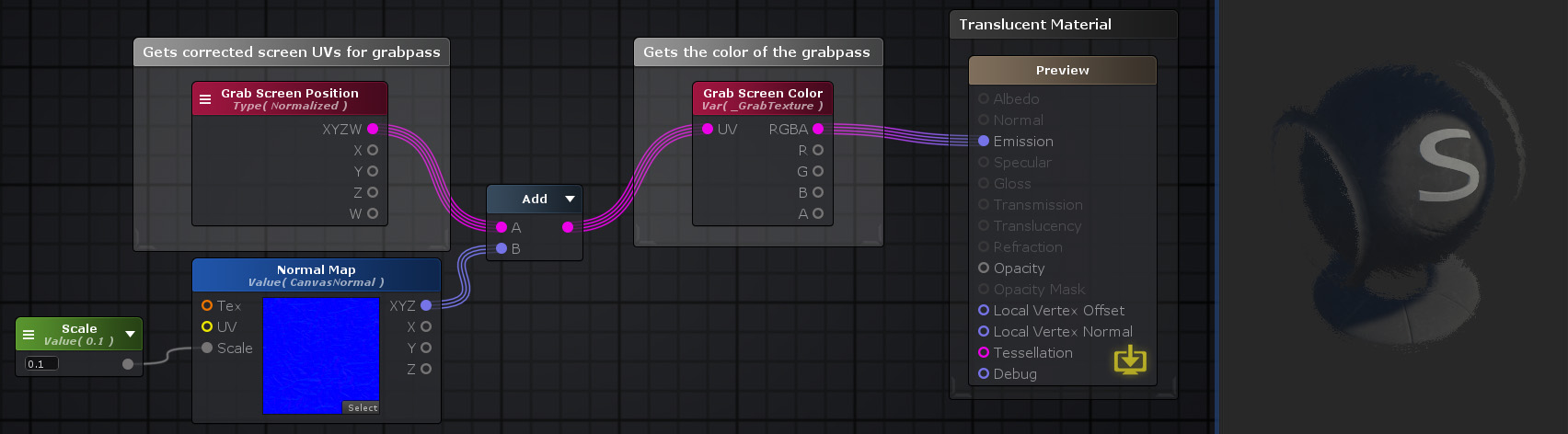
Task: Click the 'Gets the color of the grabpass' comment header
Action: click(758, 51)
